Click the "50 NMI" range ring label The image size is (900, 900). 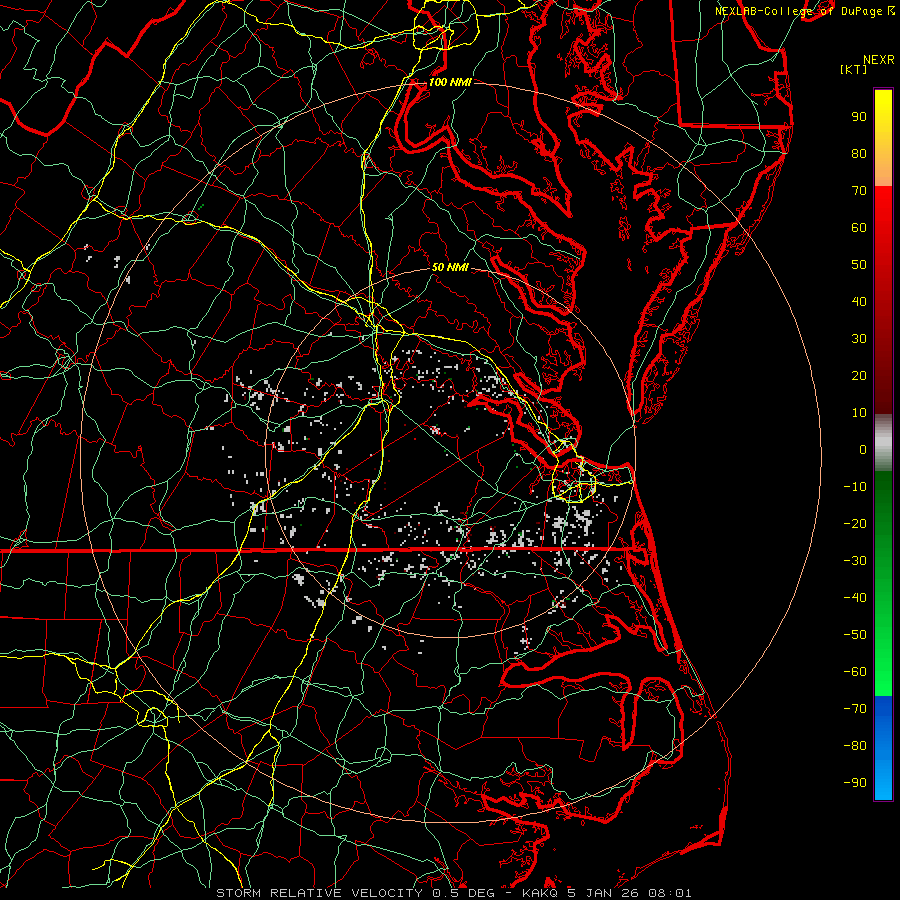(x=450, y=267)
